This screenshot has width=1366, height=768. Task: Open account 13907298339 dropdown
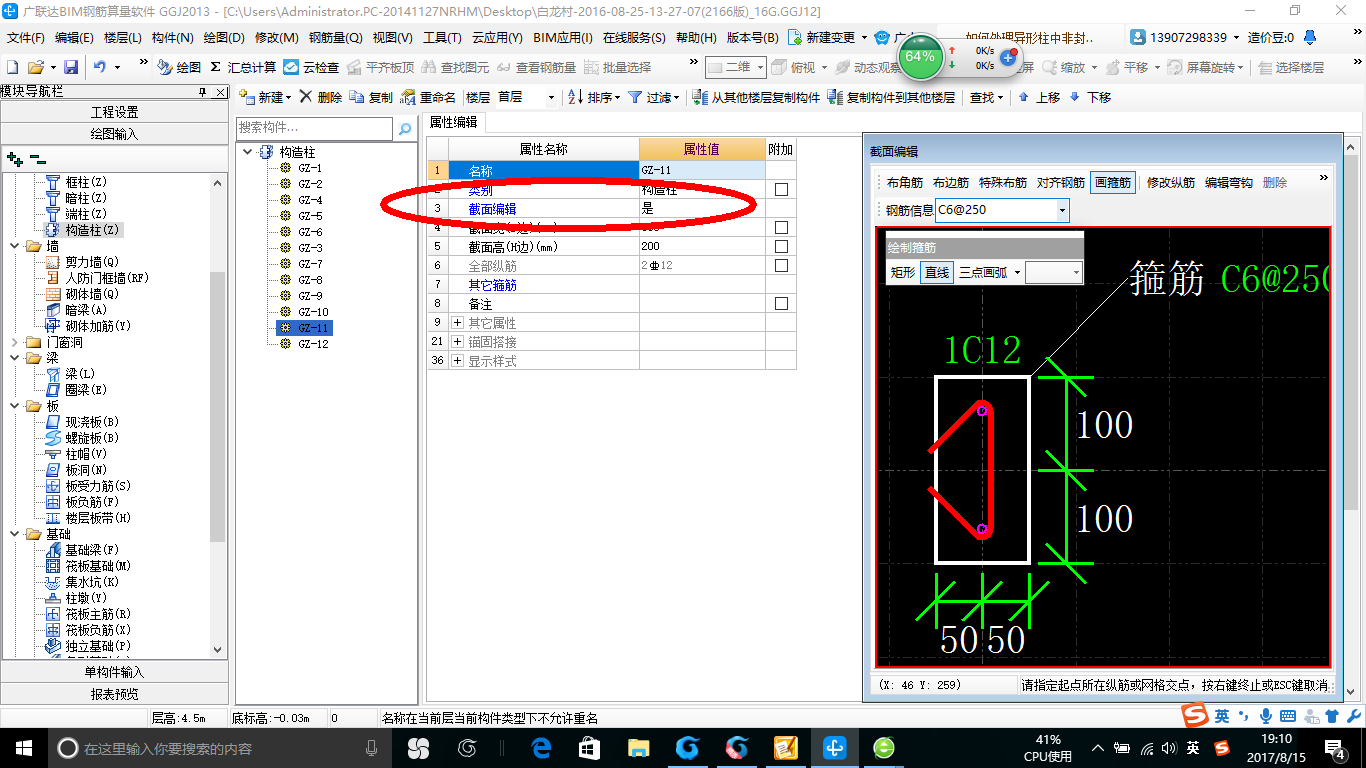point(1185,37)
